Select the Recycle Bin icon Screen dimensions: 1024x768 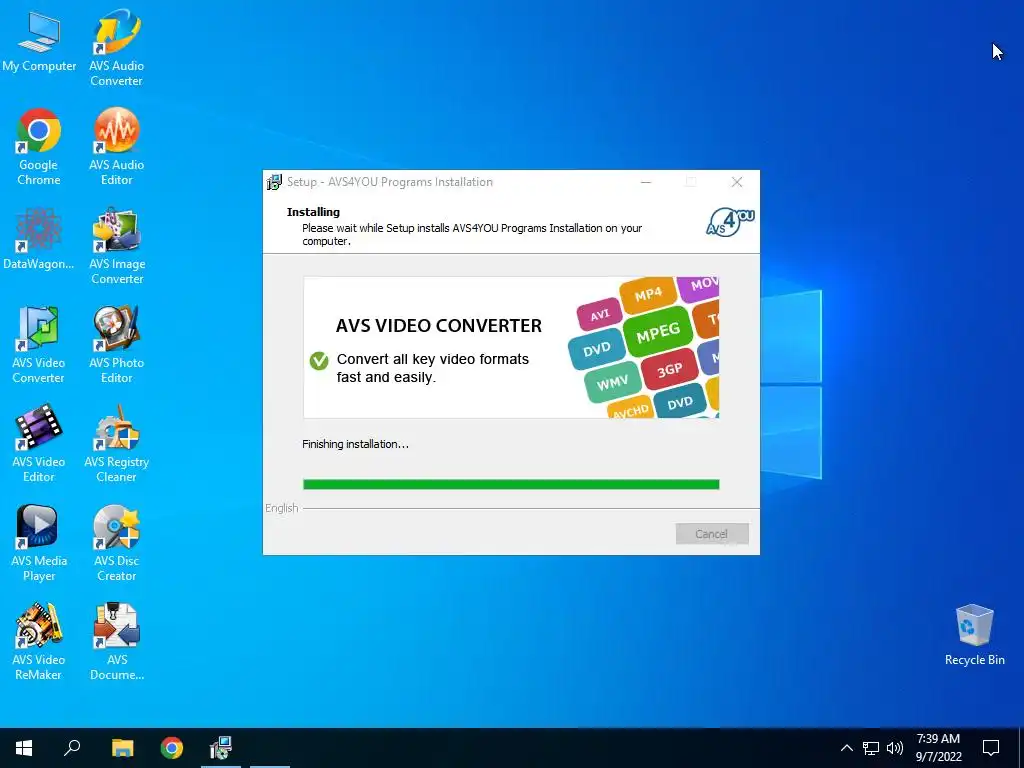(x=974, y=635)
